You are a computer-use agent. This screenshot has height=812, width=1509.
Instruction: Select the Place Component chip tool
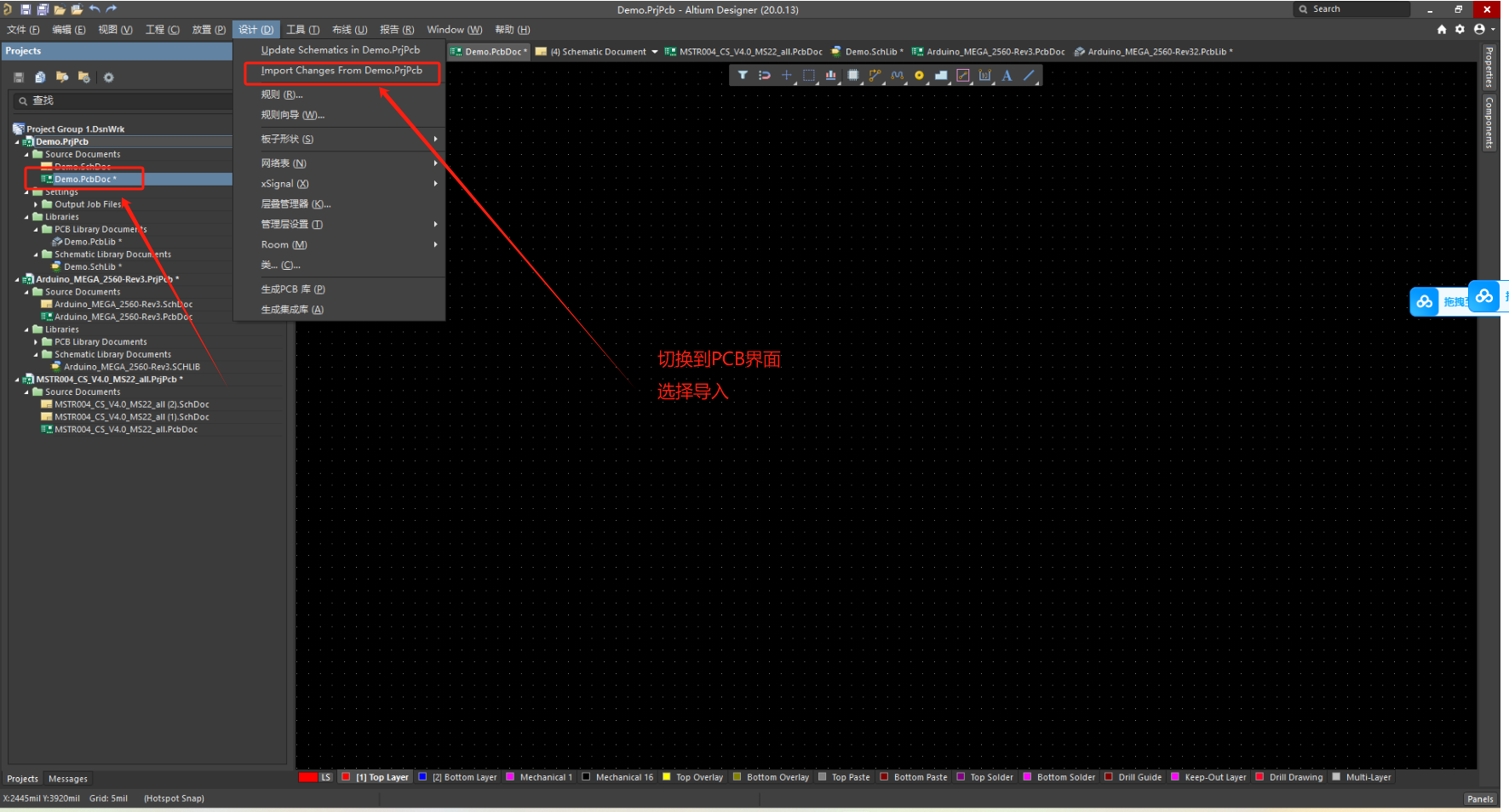click(853, 75)
